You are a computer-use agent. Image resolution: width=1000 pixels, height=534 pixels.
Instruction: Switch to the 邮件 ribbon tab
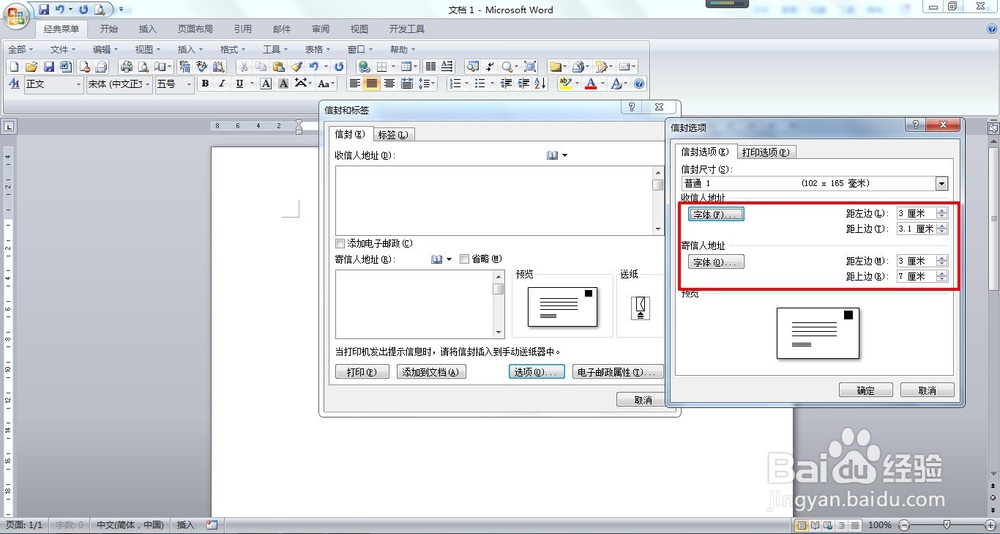coord(281,29)
